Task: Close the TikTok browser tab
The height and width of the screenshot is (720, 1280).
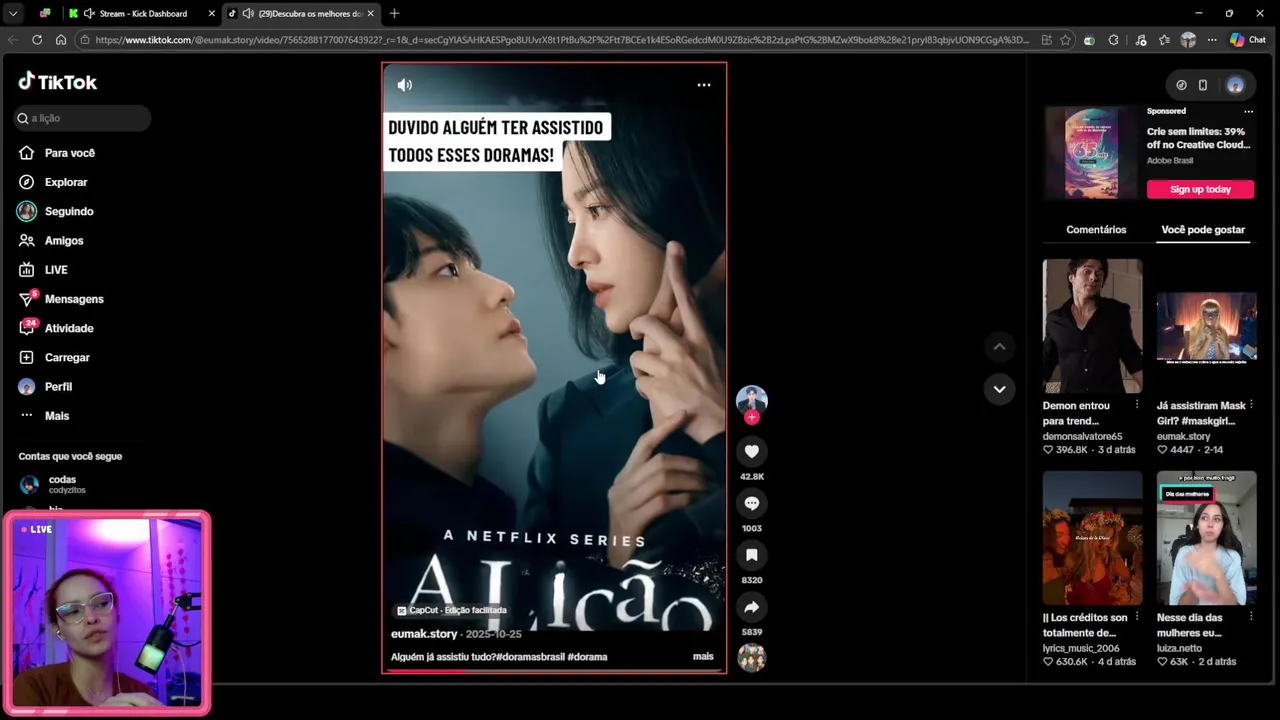Action: point(371,13)
